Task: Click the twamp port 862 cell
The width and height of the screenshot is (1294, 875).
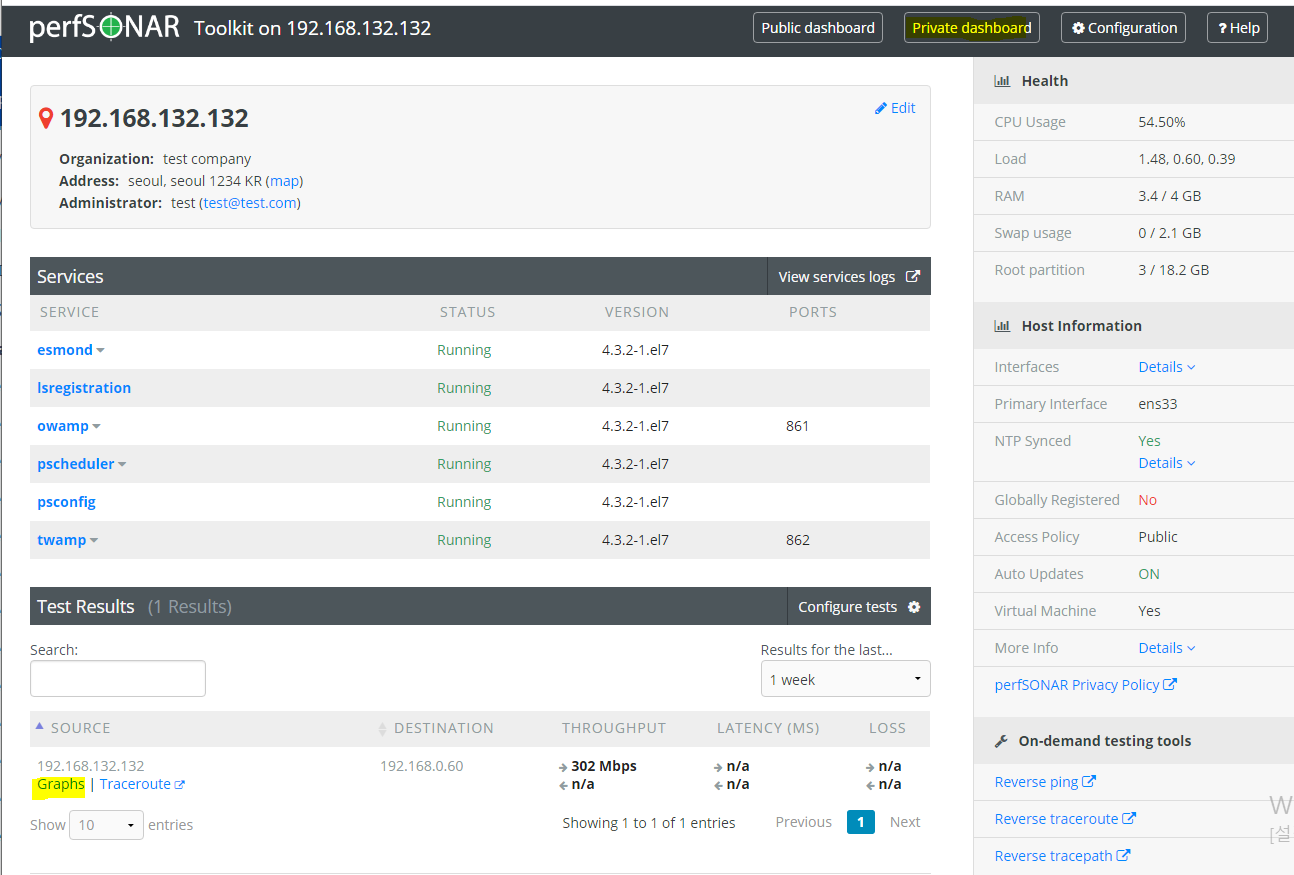Action: [x=798, y=540]
